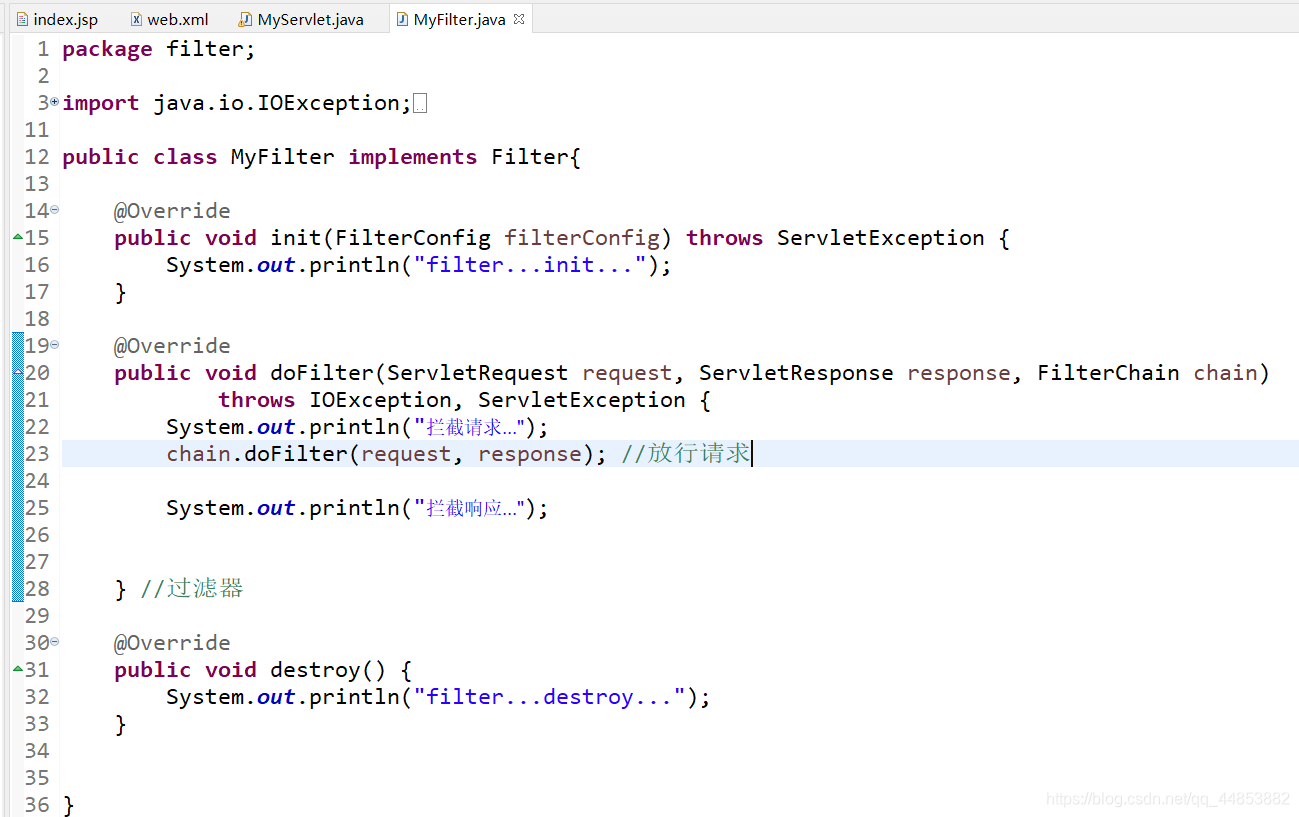Image resolution: width=1299 pixels, height=817 pixels.
Task: Collapse the destroy method at line 30
Action: pyautogui.click(x=55, y=642)
